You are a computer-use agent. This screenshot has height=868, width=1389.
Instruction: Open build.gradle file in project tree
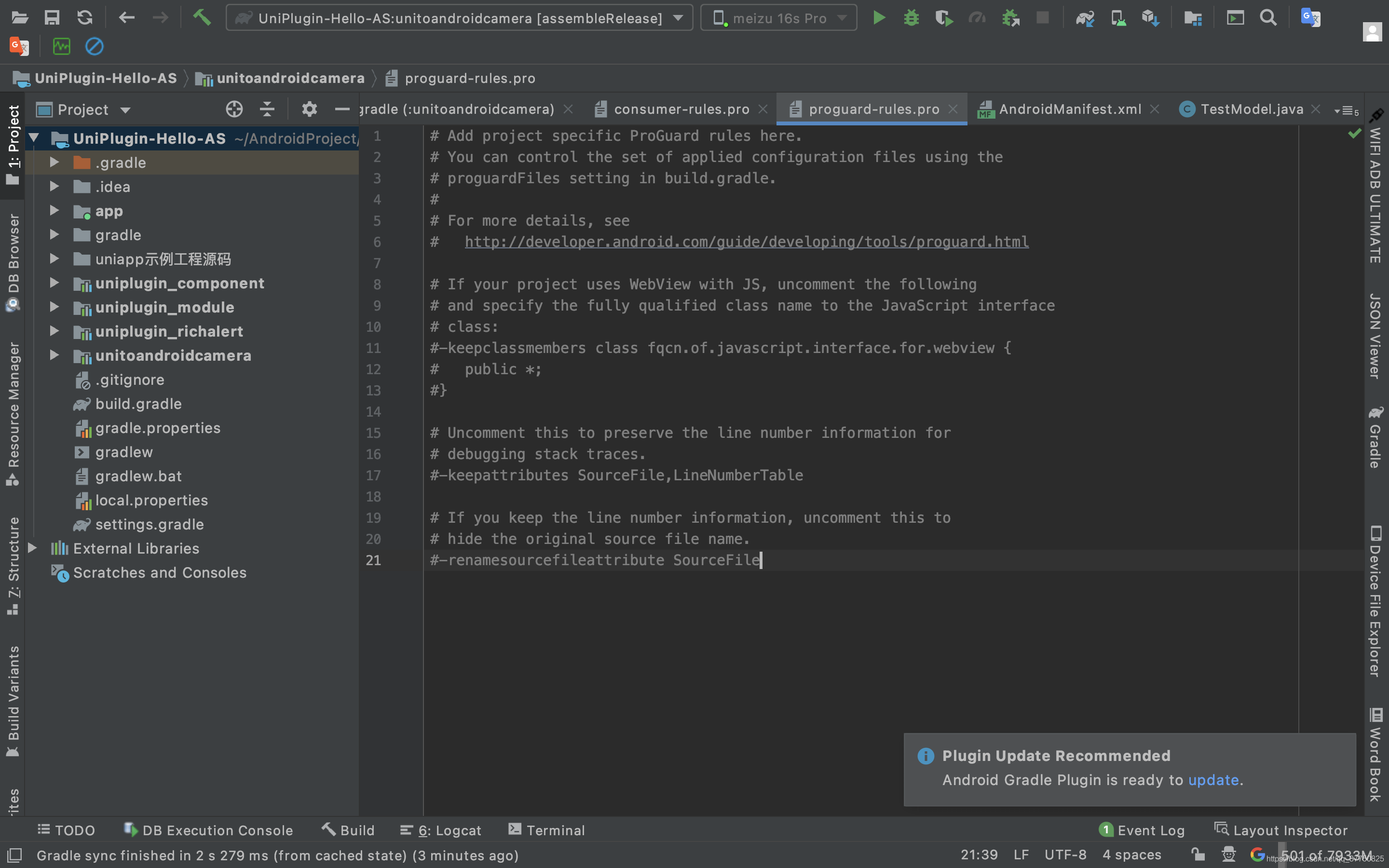(x=138, y=404)
